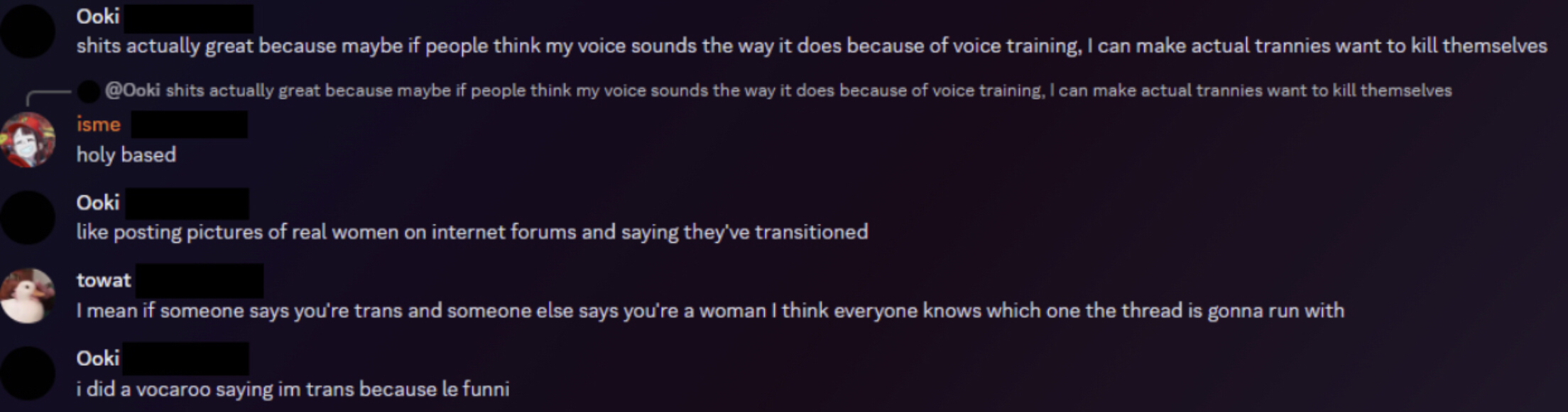This screenshot has height=412, width=1568.
Task: Click Ooki's avatar beside the vocaroo message
Action: point(28,374)
